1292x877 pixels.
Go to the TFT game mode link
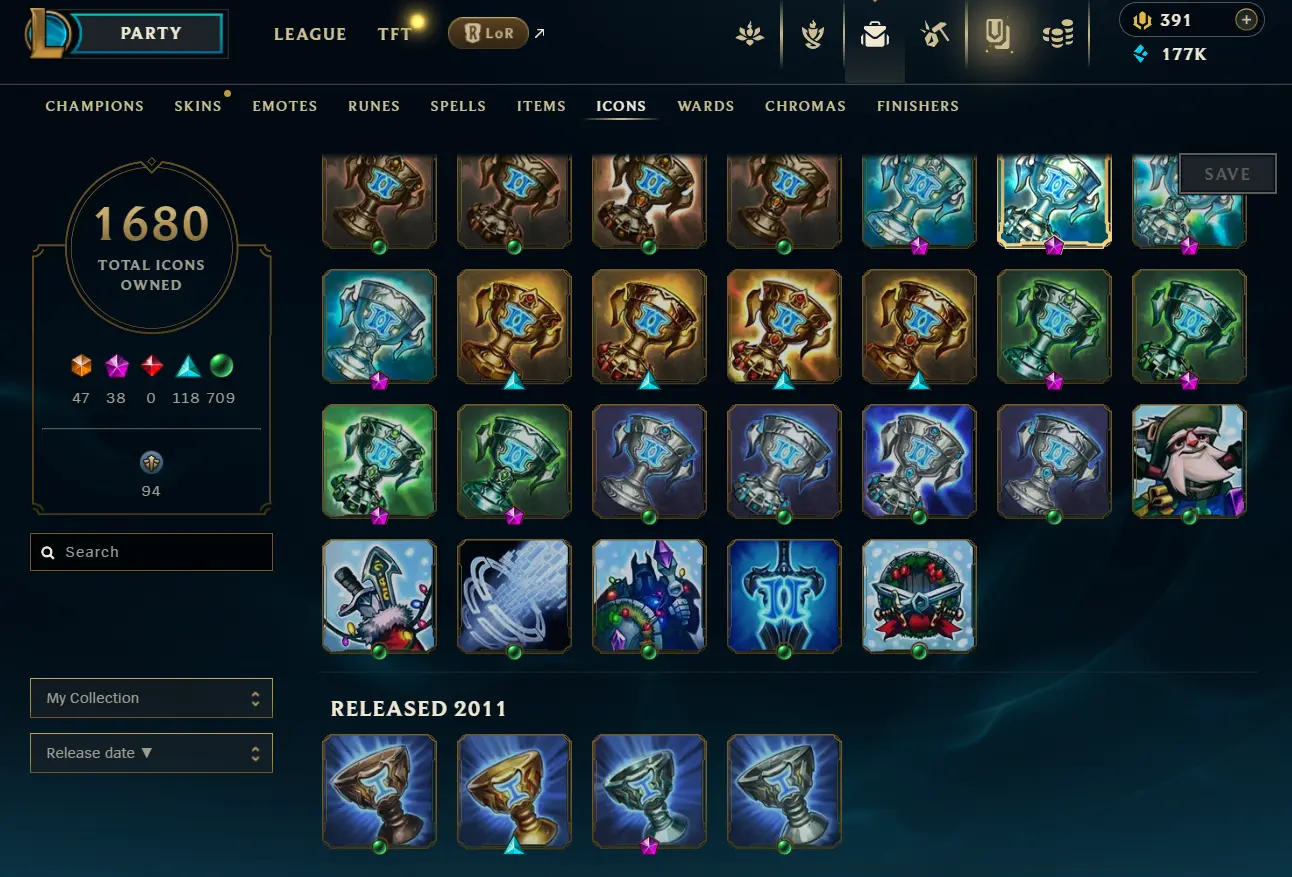pyautogui.click(x=394, y=34)
